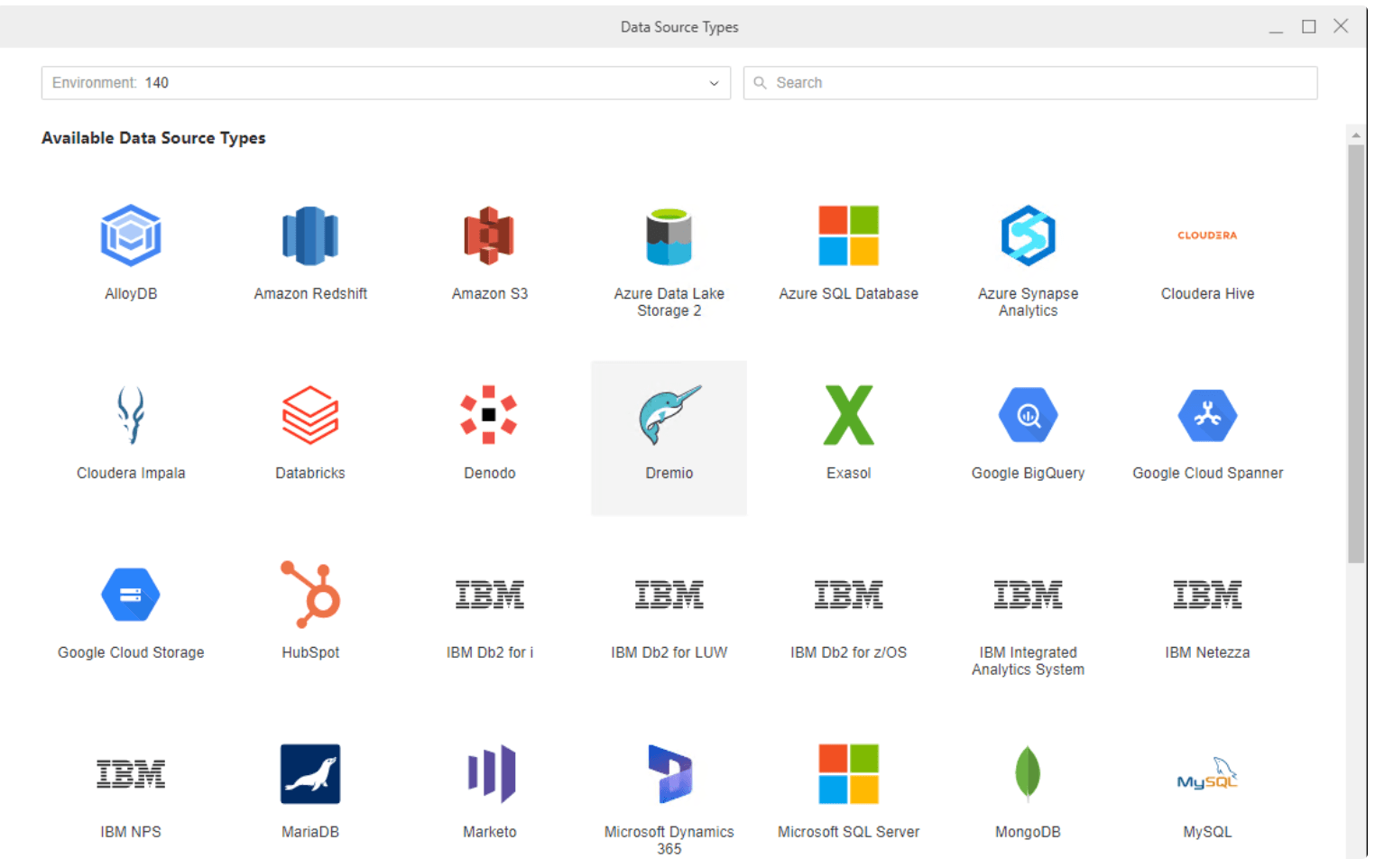
Task: Pick the HubSpot data source icon
Action: click(310, 594)
